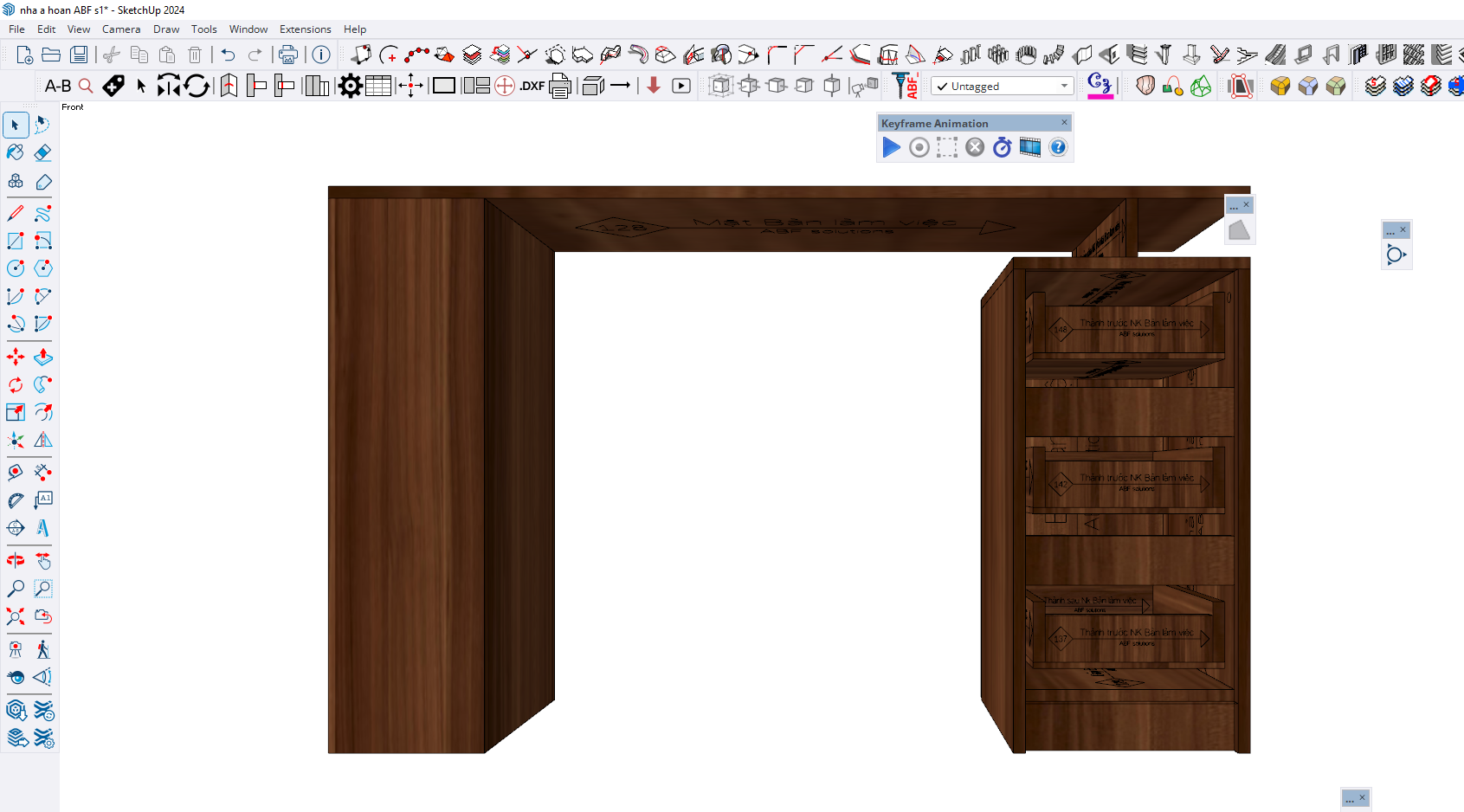Open Keyframe Animation timing settings stopwatch
Viewport: 1464px width, 812px height.
(x=1002, y=148)
